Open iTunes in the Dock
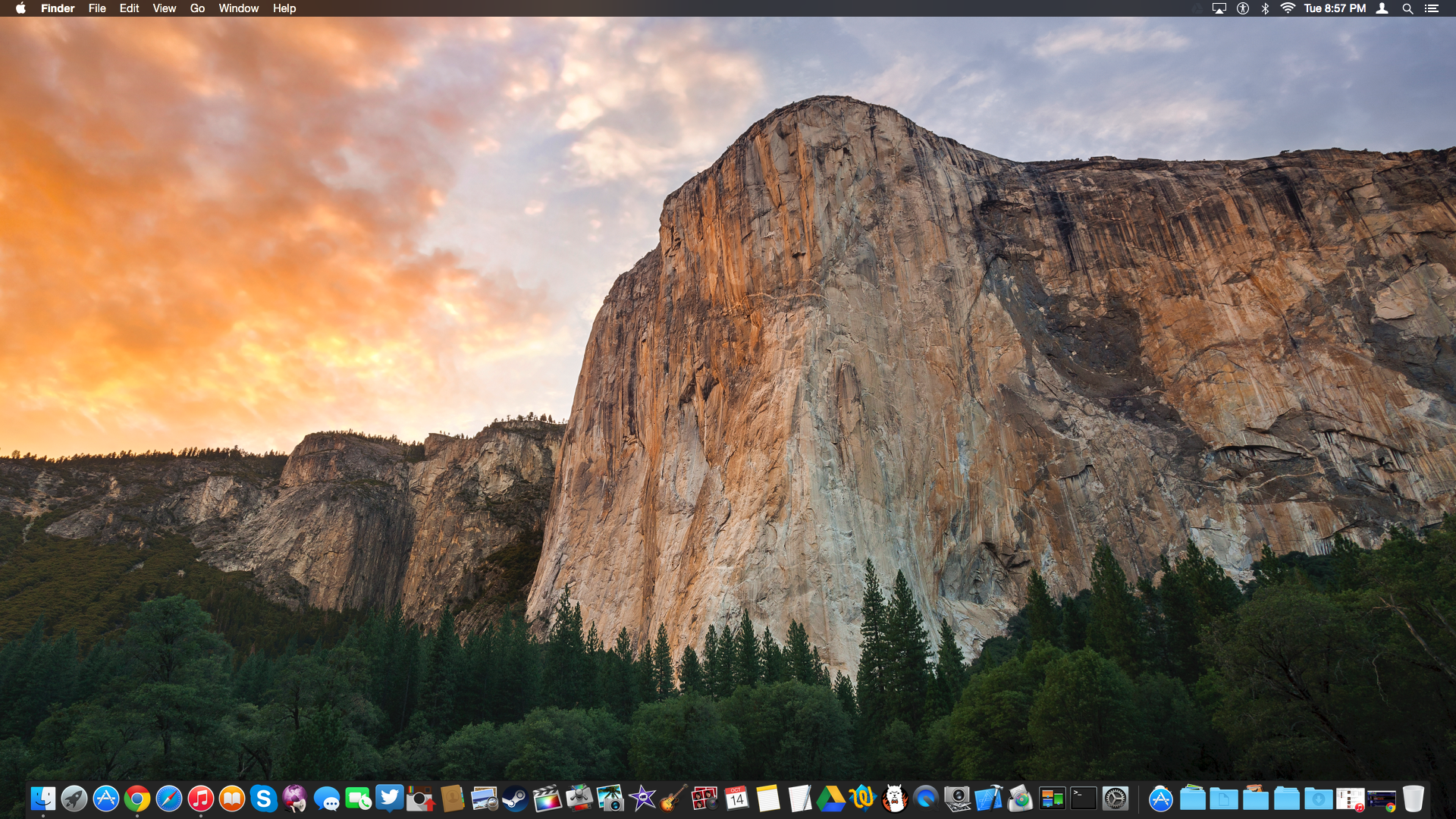1456x819 pixels. [200, 799]
